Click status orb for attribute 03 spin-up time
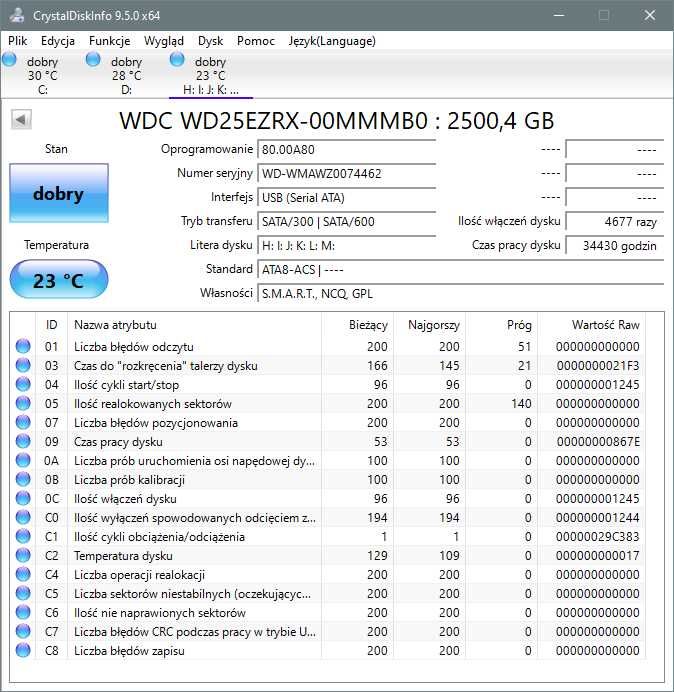Screen dimensions: 674x692 click(x=23, y=365)
